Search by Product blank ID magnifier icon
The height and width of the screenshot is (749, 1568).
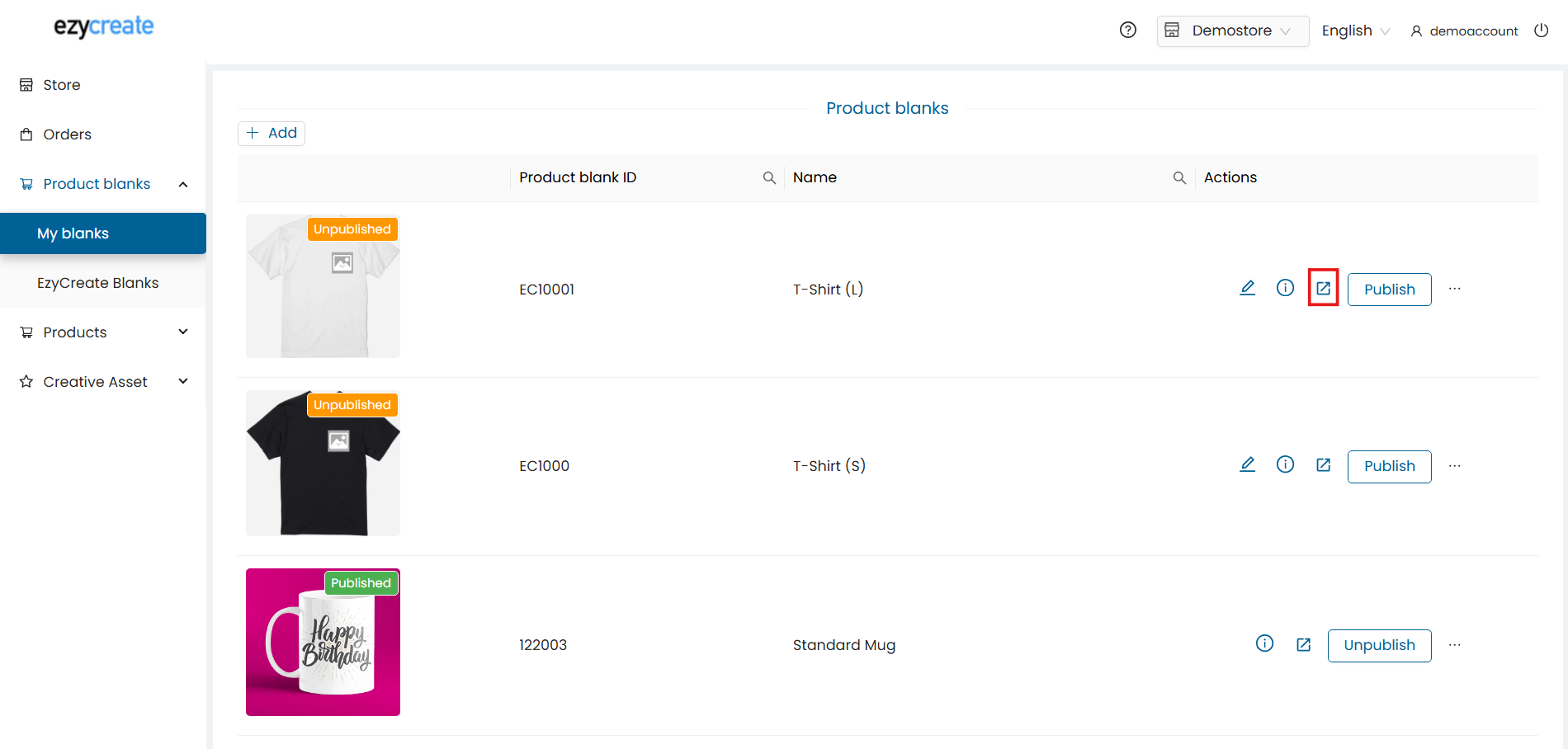coord(769,178)
